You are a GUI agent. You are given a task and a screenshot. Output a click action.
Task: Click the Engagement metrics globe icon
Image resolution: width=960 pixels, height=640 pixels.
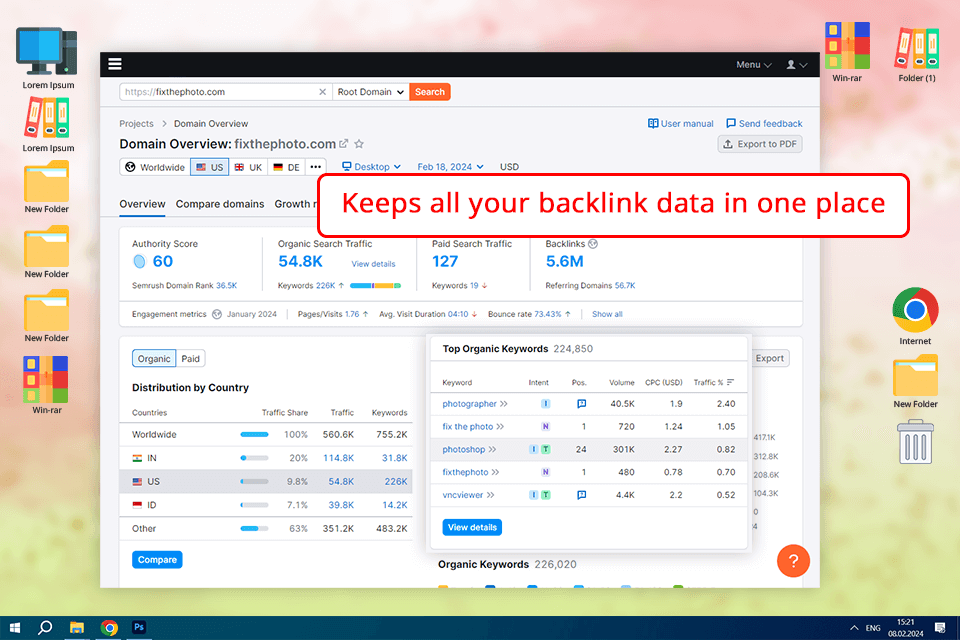click(x=217, y=314)
